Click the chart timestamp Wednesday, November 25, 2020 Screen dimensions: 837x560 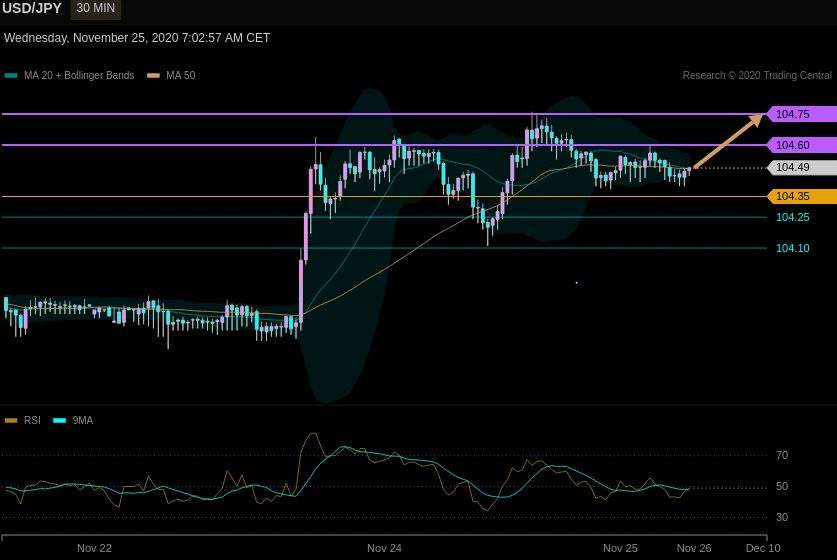tap(137, 38)
